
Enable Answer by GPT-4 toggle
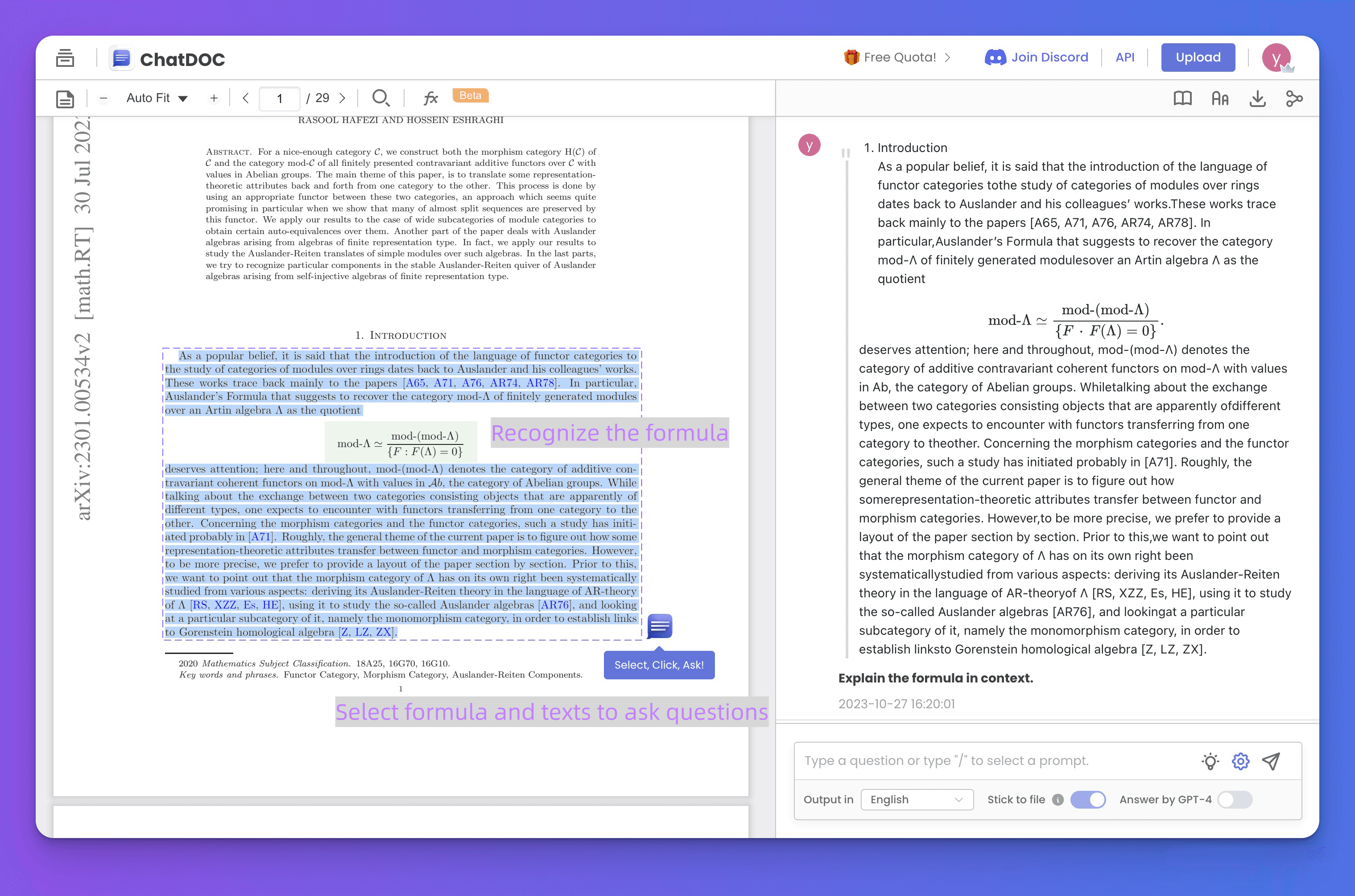tap(1235, 799)
